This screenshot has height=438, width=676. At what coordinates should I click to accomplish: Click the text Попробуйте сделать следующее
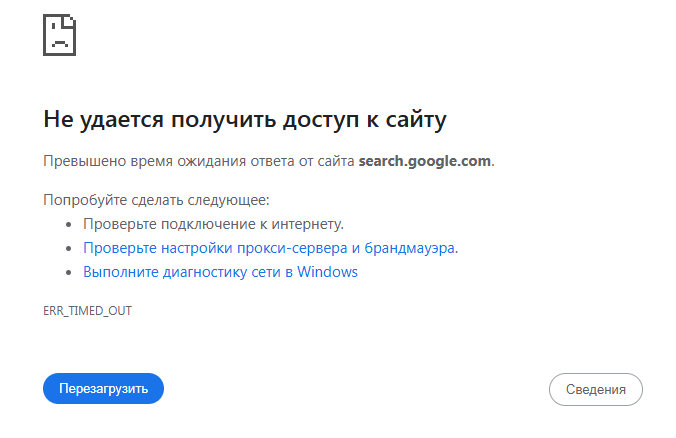pyautogui.click(x=156, y=200)
